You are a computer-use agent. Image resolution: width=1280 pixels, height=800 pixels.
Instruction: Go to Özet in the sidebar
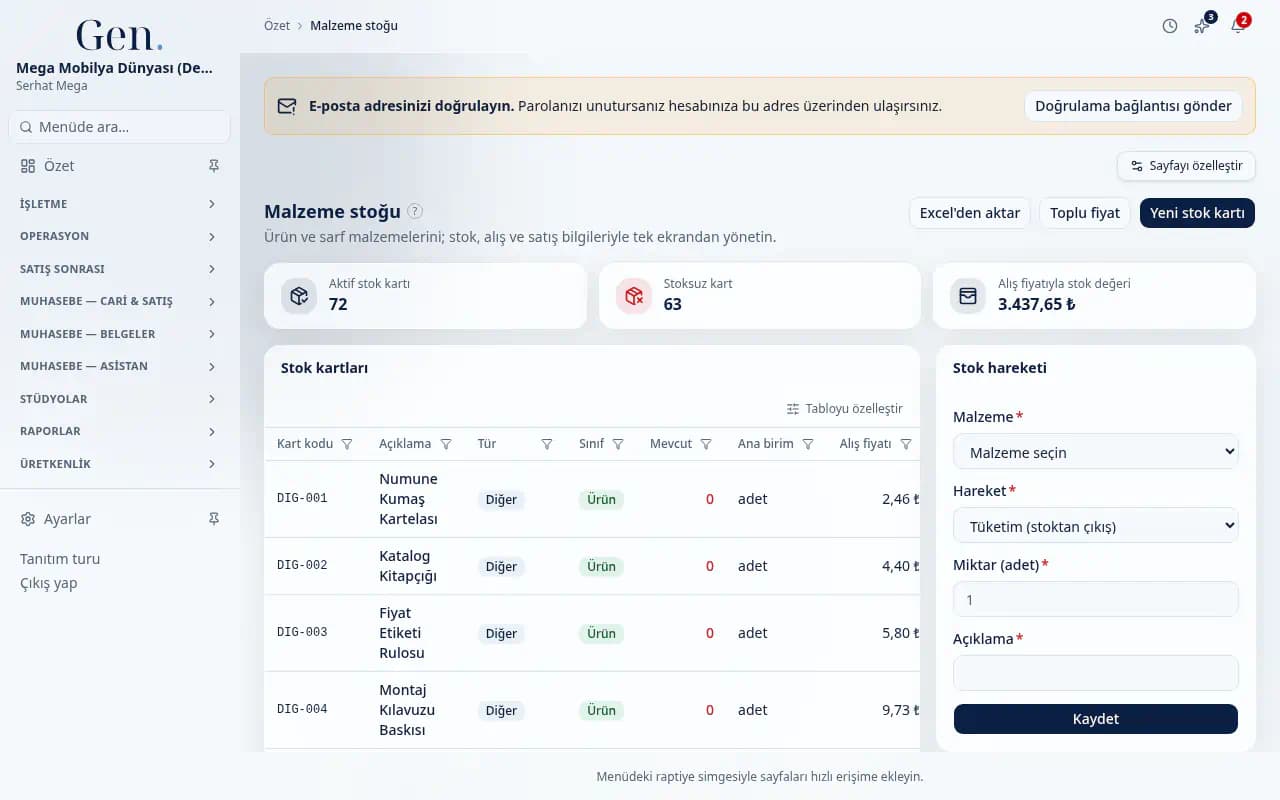click(59, 166)
